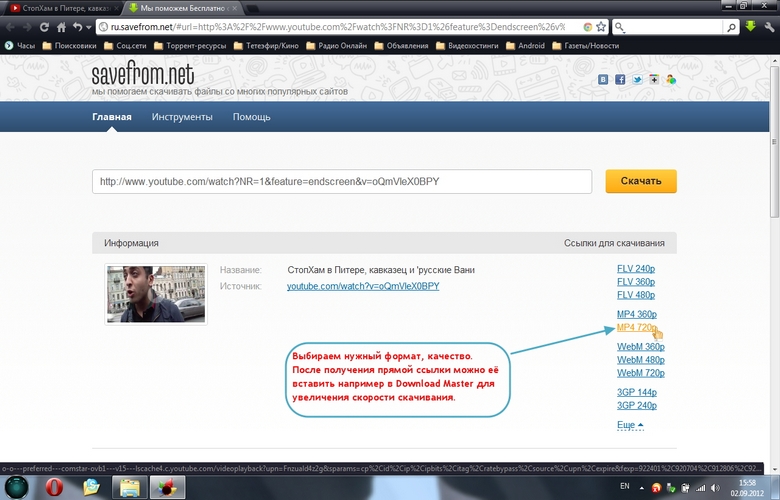Click the magnifier search button
Viewport: 780px width, 500px height.
click(x=731, y=27)
